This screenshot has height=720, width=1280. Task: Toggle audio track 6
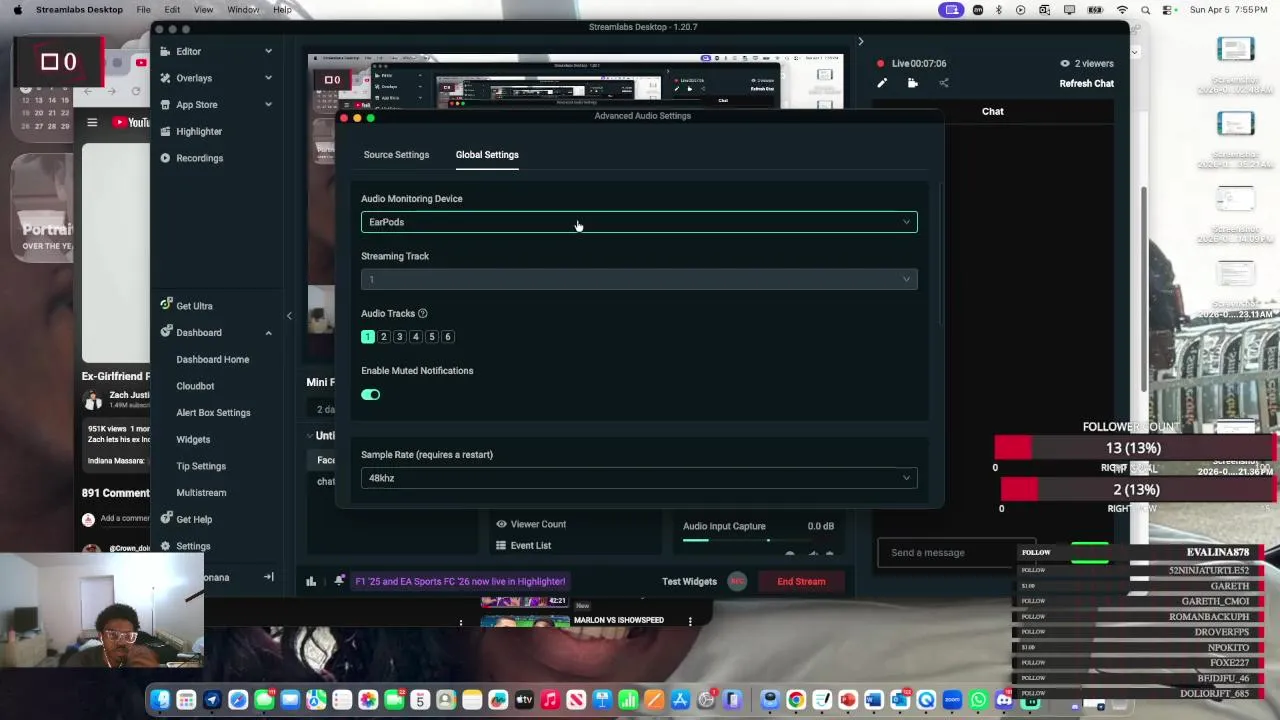pyautogui.click(x=447, y=337)
